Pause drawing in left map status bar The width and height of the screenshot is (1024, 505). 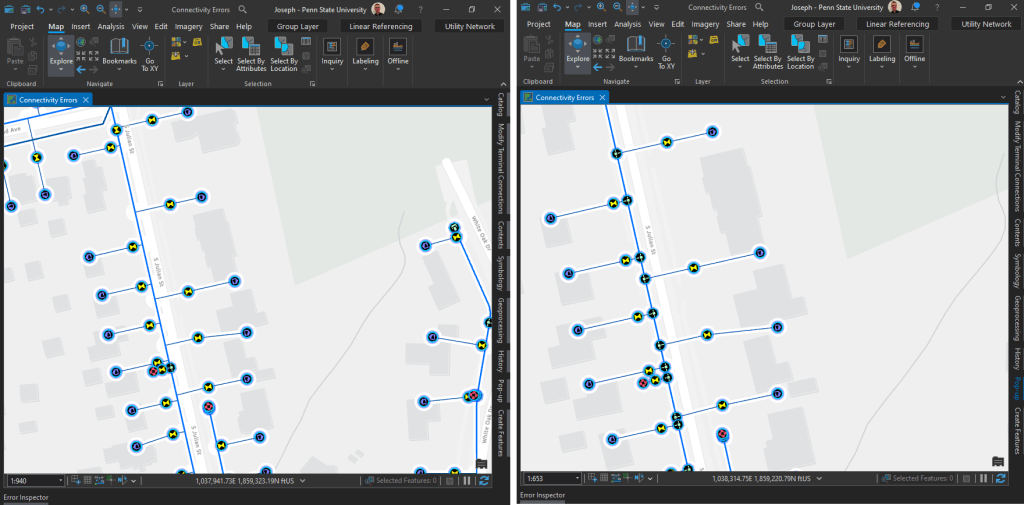[x=466, y=480]
